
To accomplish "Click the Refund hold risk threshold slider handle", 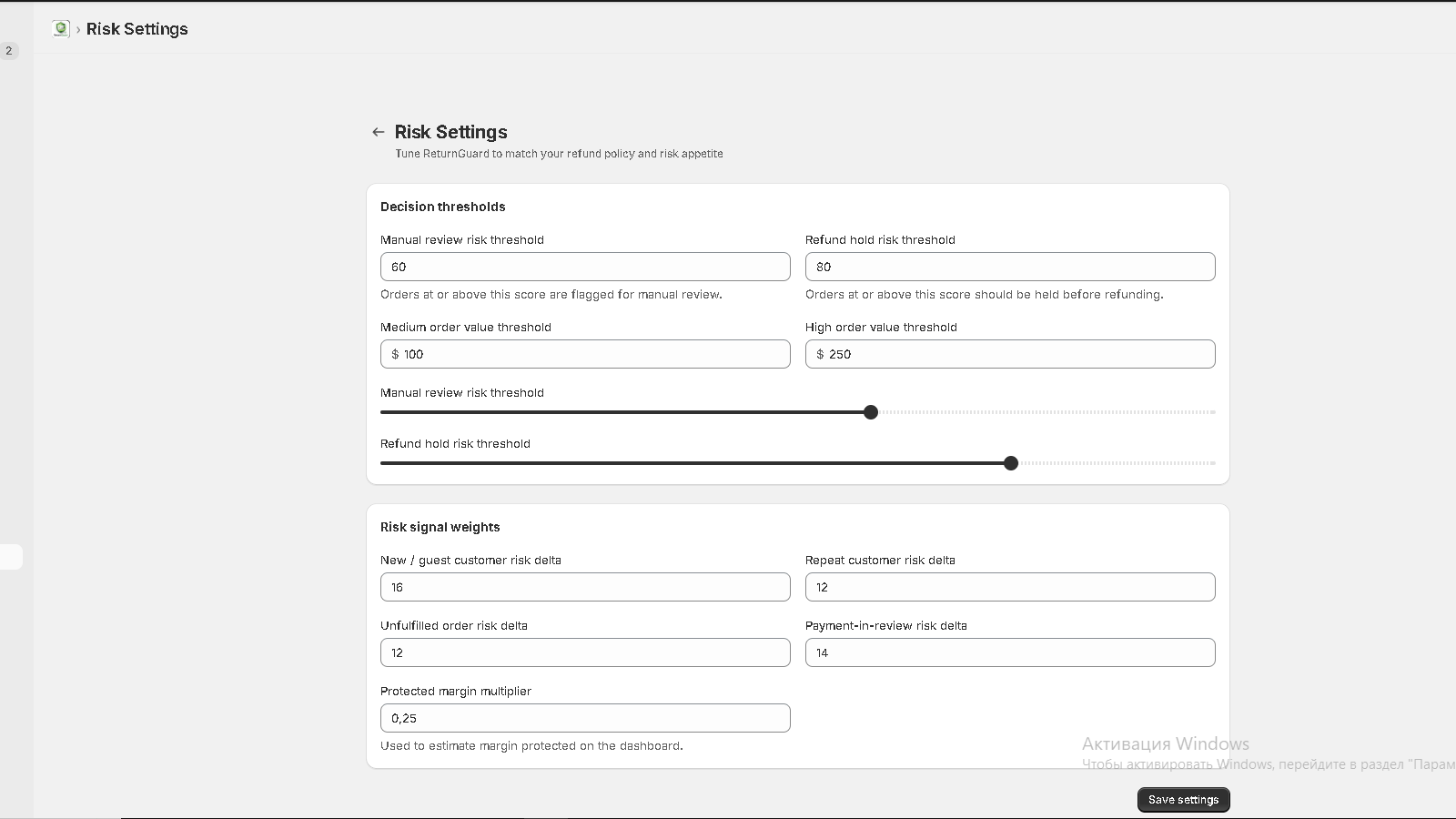I will 1011,463.
